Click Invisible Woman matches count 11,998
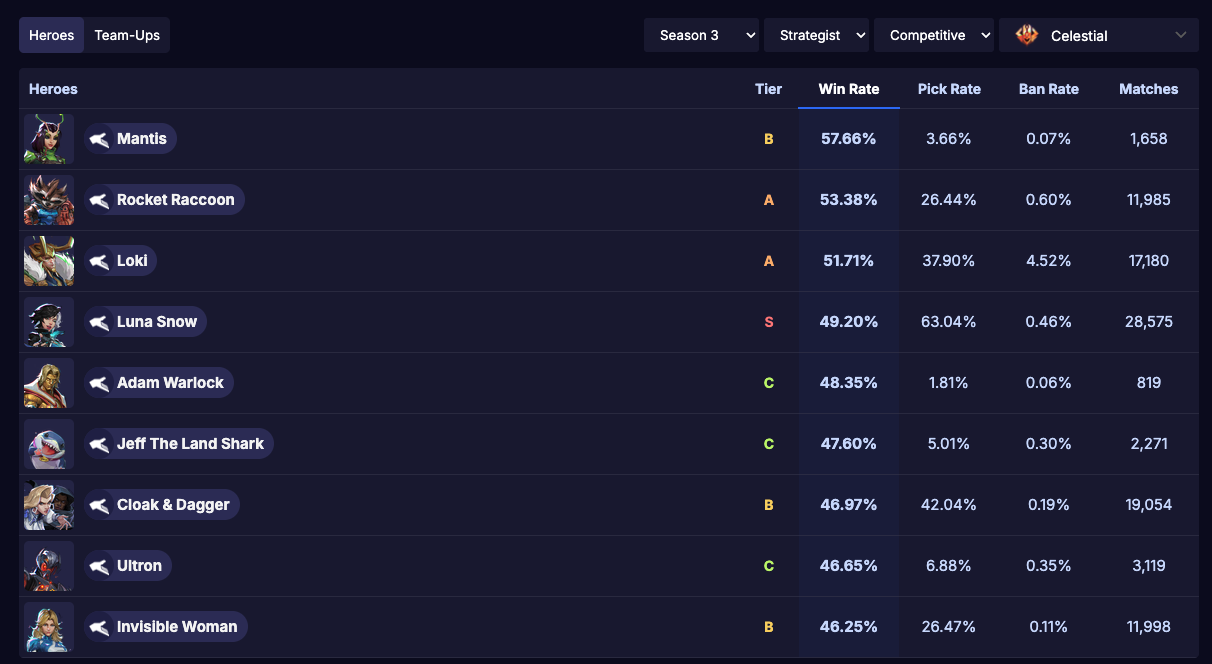The height and width of the screenshot is (664, 1212). coord(1149,627)
